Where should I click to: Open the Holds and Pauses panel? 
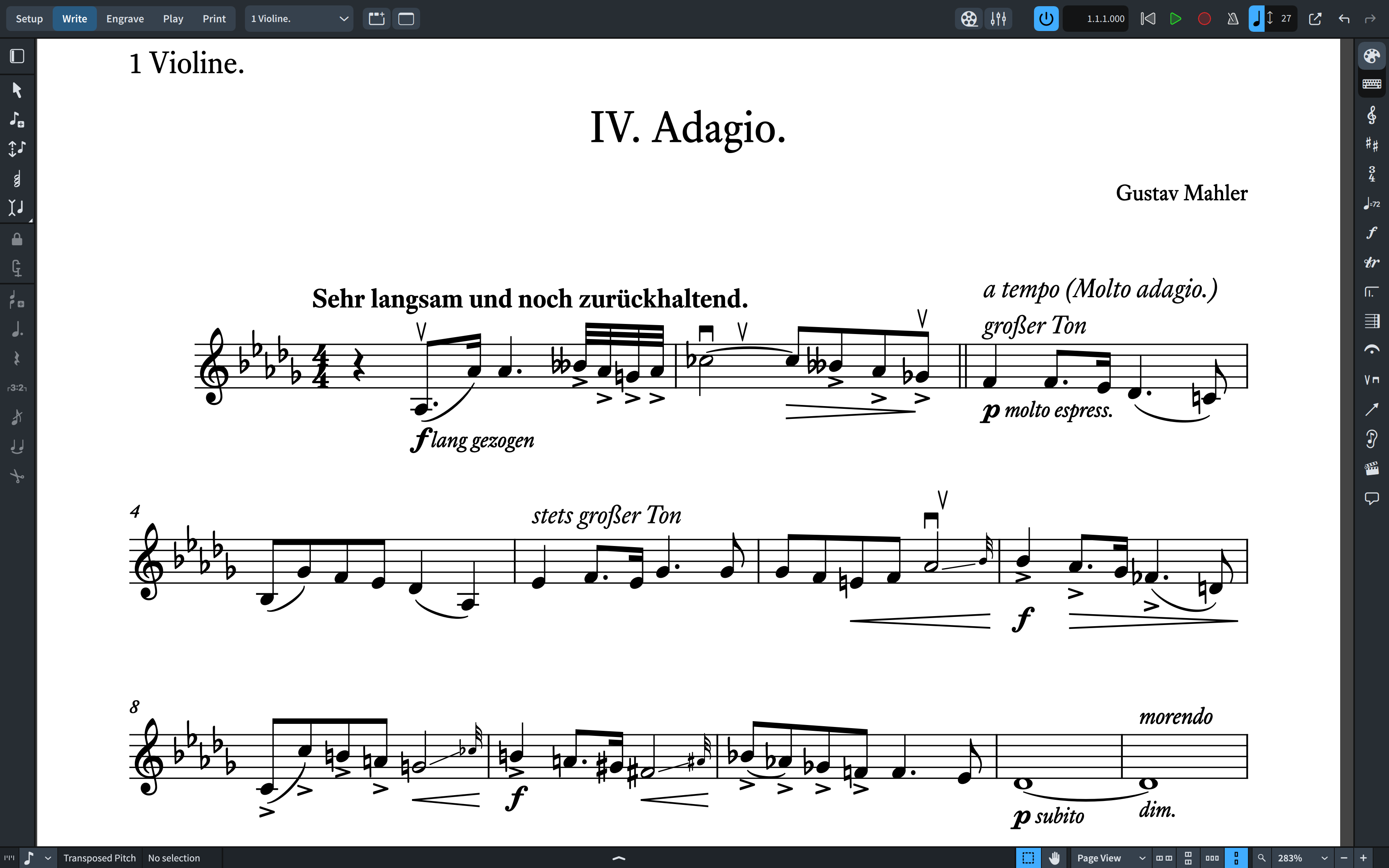1372,350
